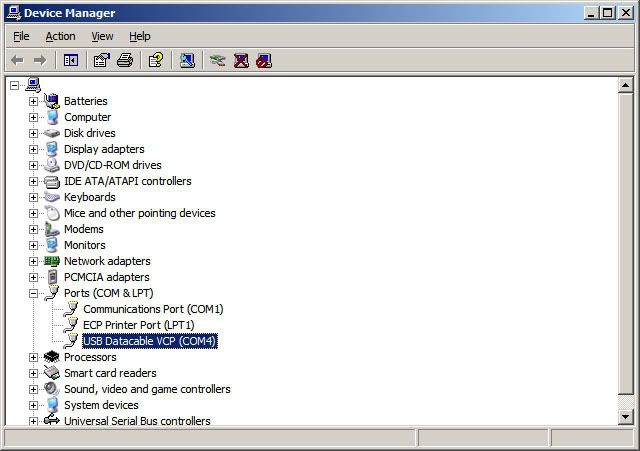Click the root computer node icon

pyautogui.click(x=33, y=85)
